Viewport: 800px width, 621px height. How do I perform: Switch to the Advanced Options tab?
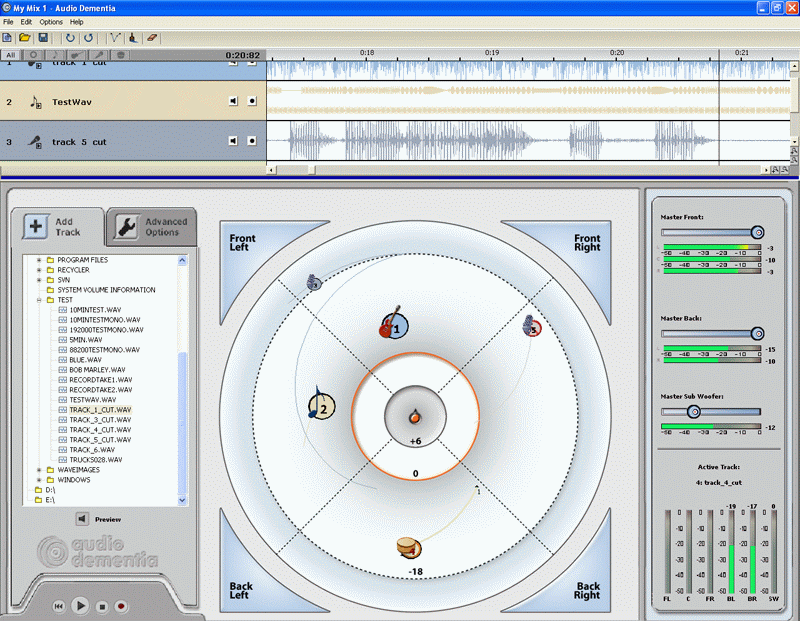point(150,227)
